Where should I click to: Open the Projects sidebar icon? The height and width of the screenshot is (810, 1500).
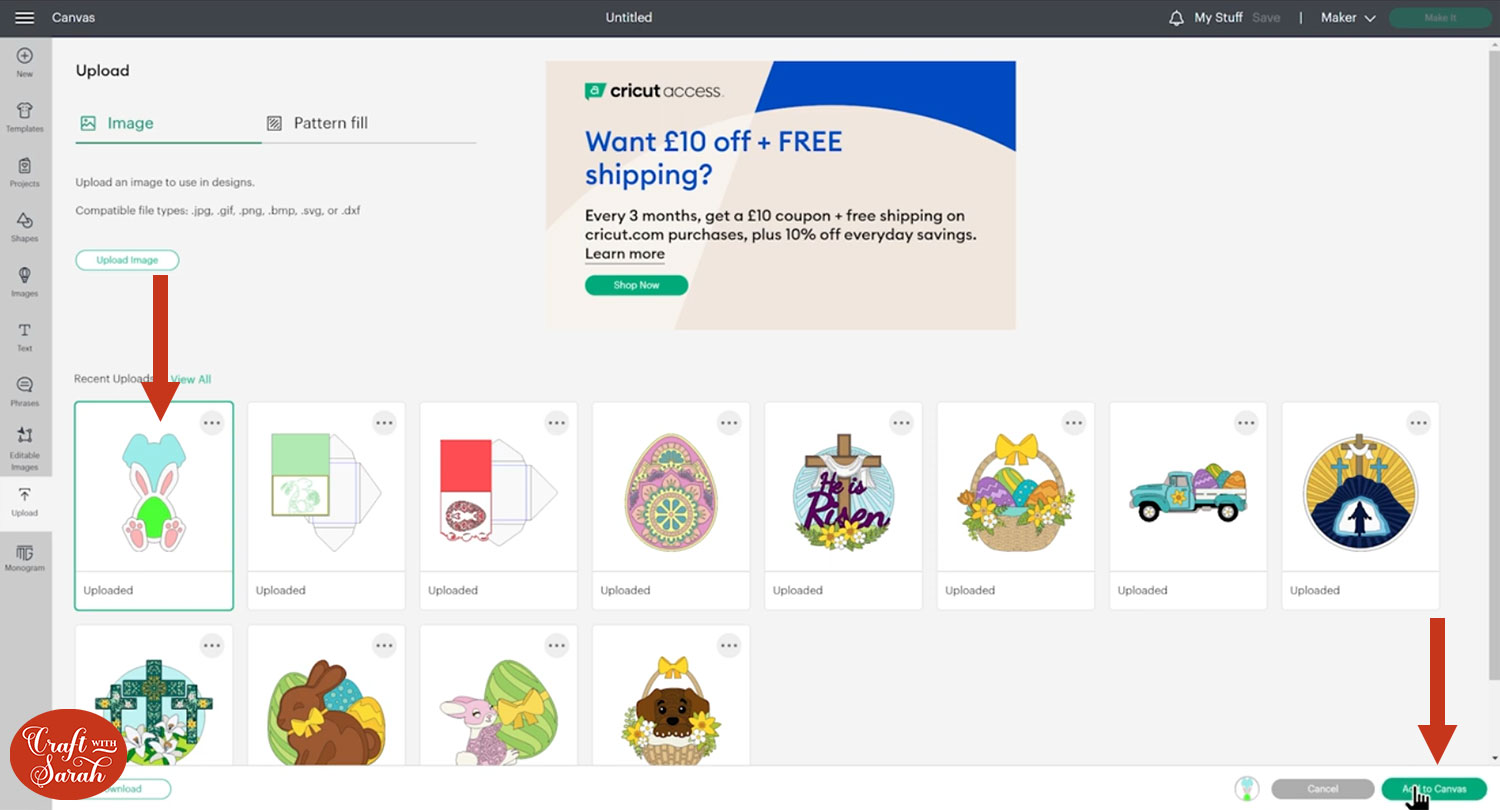(x=25, y=173)
